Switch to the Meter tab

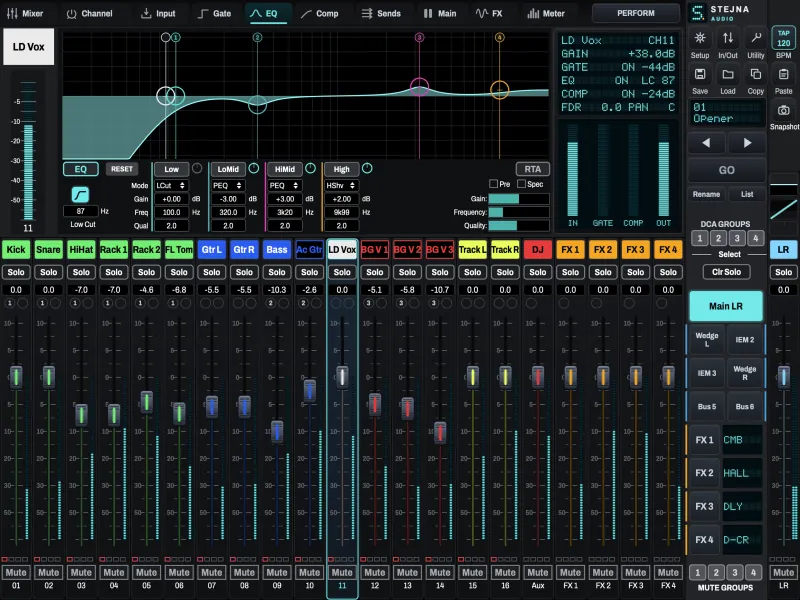546,13
